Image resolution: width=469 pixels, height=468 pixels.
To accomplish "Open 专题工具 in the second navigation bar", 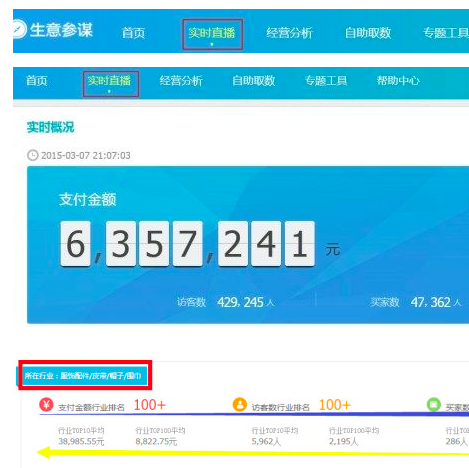I will coord(326,81).
